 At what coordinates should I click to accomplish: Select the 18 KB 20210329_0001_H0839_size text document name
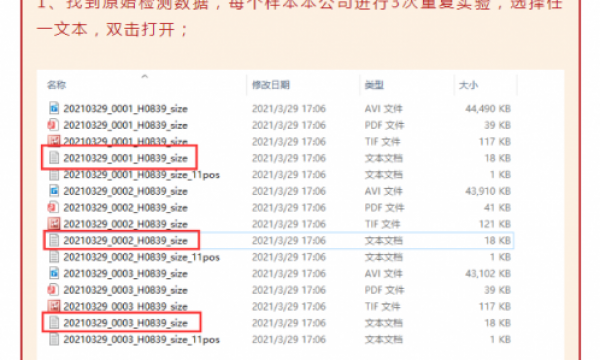pyautogui.click(x=126, y=158)
